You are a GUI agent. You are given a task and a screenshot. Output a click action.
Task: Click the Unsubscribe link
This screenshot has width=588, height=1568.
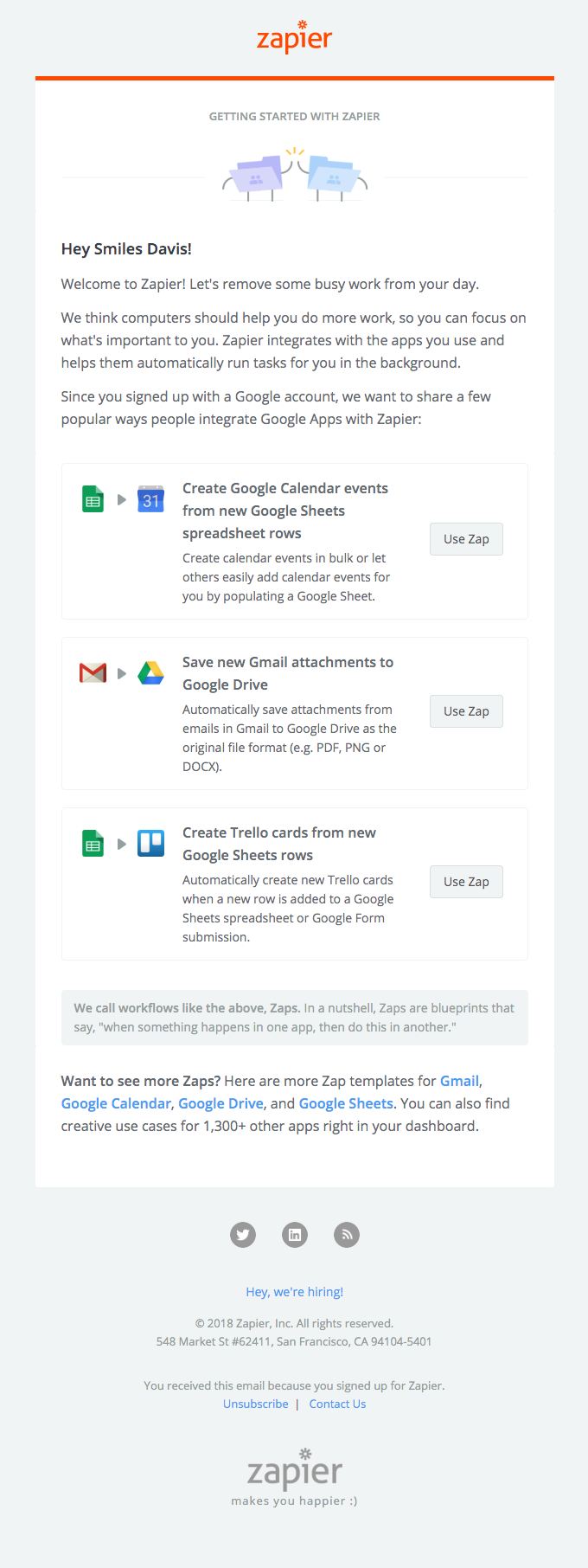pyautogui.click(x=256, y=1404)
